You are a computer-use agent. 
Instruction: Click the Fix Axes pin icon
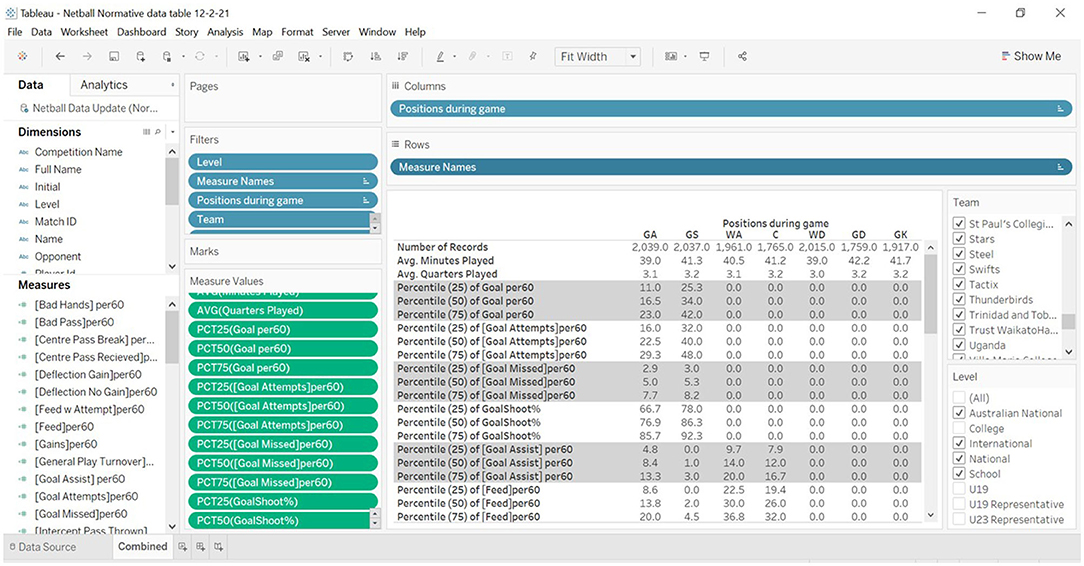(533, 57)
